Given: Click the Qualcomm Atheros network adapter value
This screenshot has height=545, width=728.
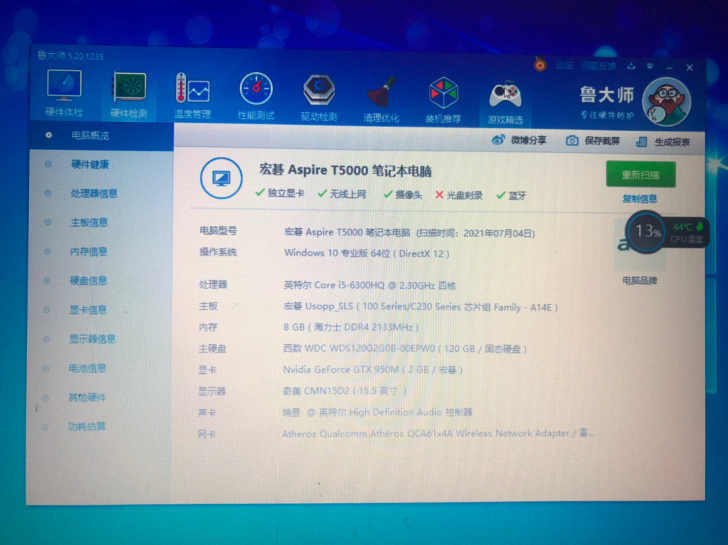Looking at the screenshot, I should 438,434.
